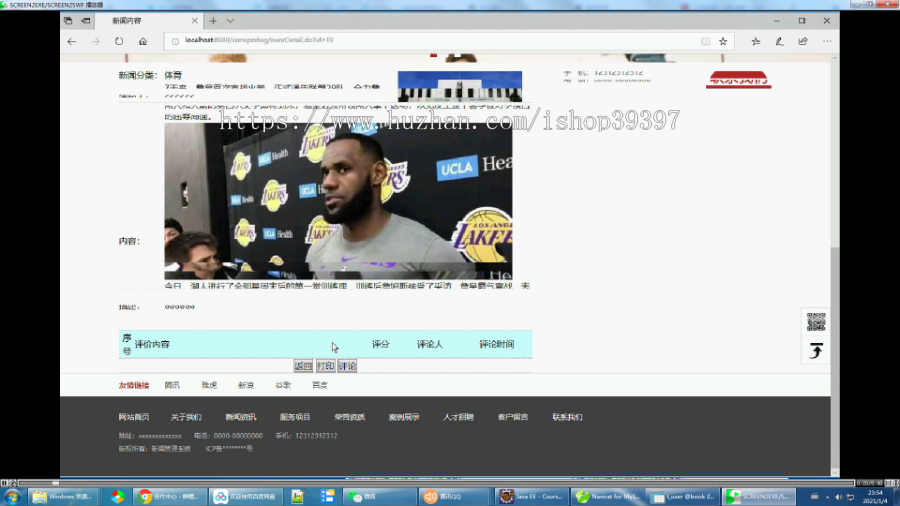Click the add notes pen icon
Viewport: 900px width, 506px height.
click(x=779, y=41)
